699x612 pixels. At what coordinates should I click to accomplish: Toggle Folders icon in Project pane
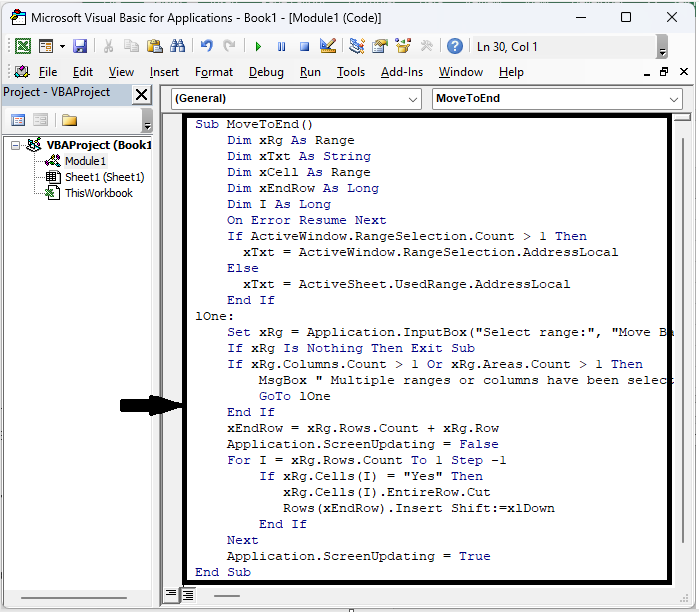(70, 120)
